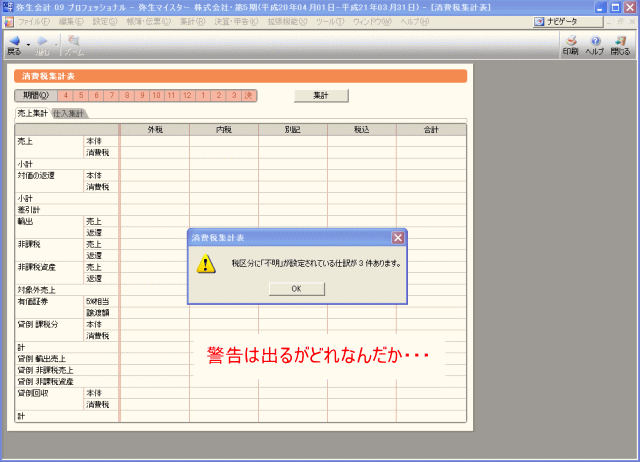The width and height of the screenshot is (640, 462).
Task: Click the 進む forward arrow icon
Action: (x=42, y=41)
